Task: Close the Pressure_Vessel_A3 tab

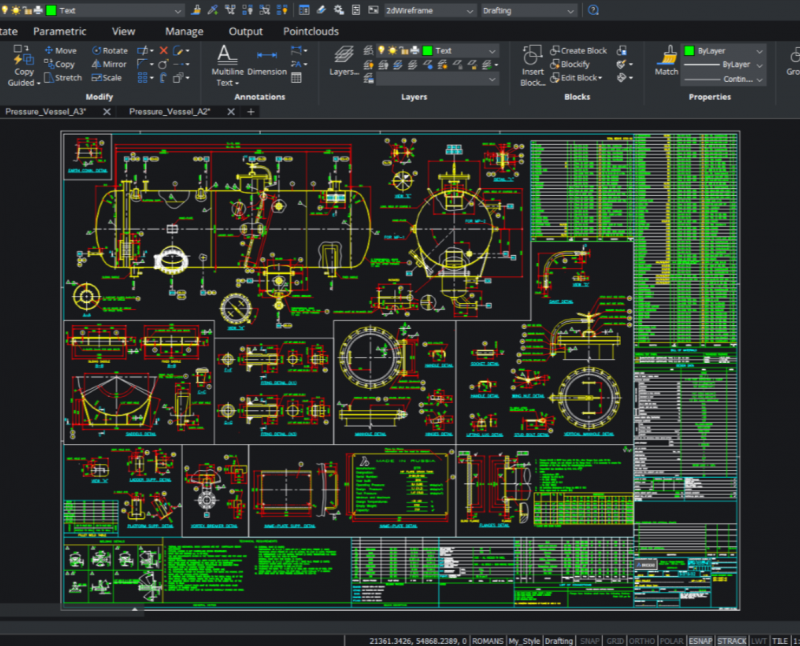Action: [107, 111]
